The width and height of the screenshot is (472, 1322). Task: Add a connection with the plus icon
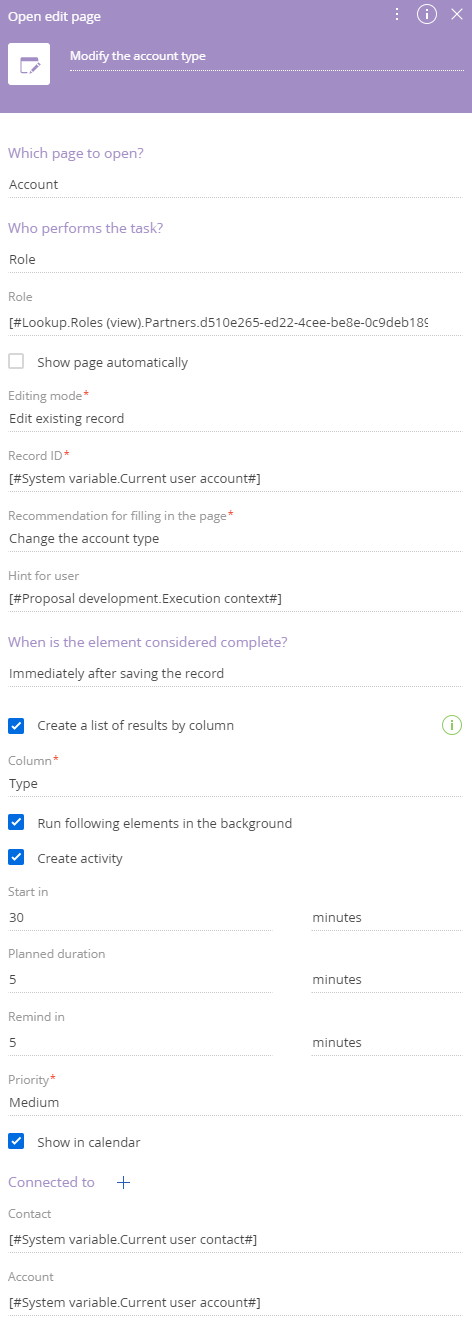(123, 1182)
